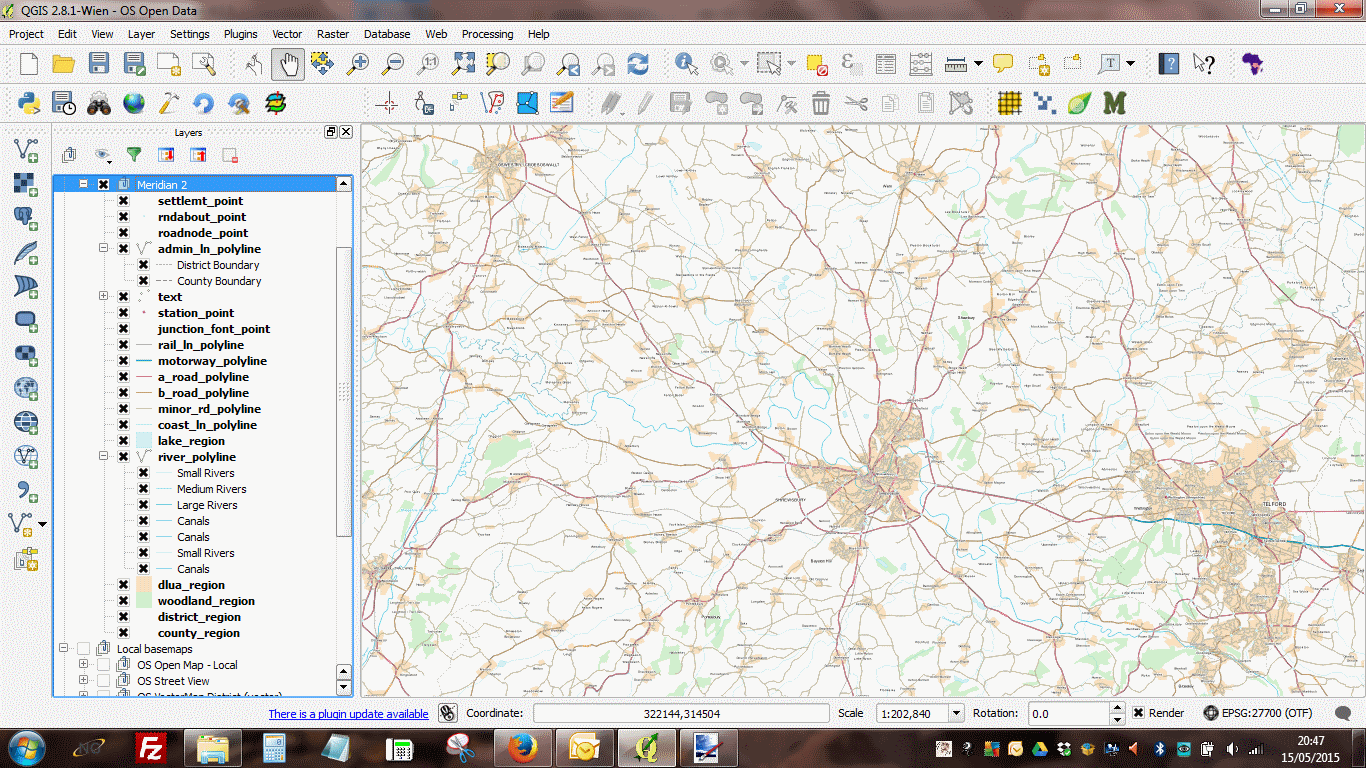Select the Measure ruler tool
The width and height of the screenshot is (1366, 768).
pos(956,64)
